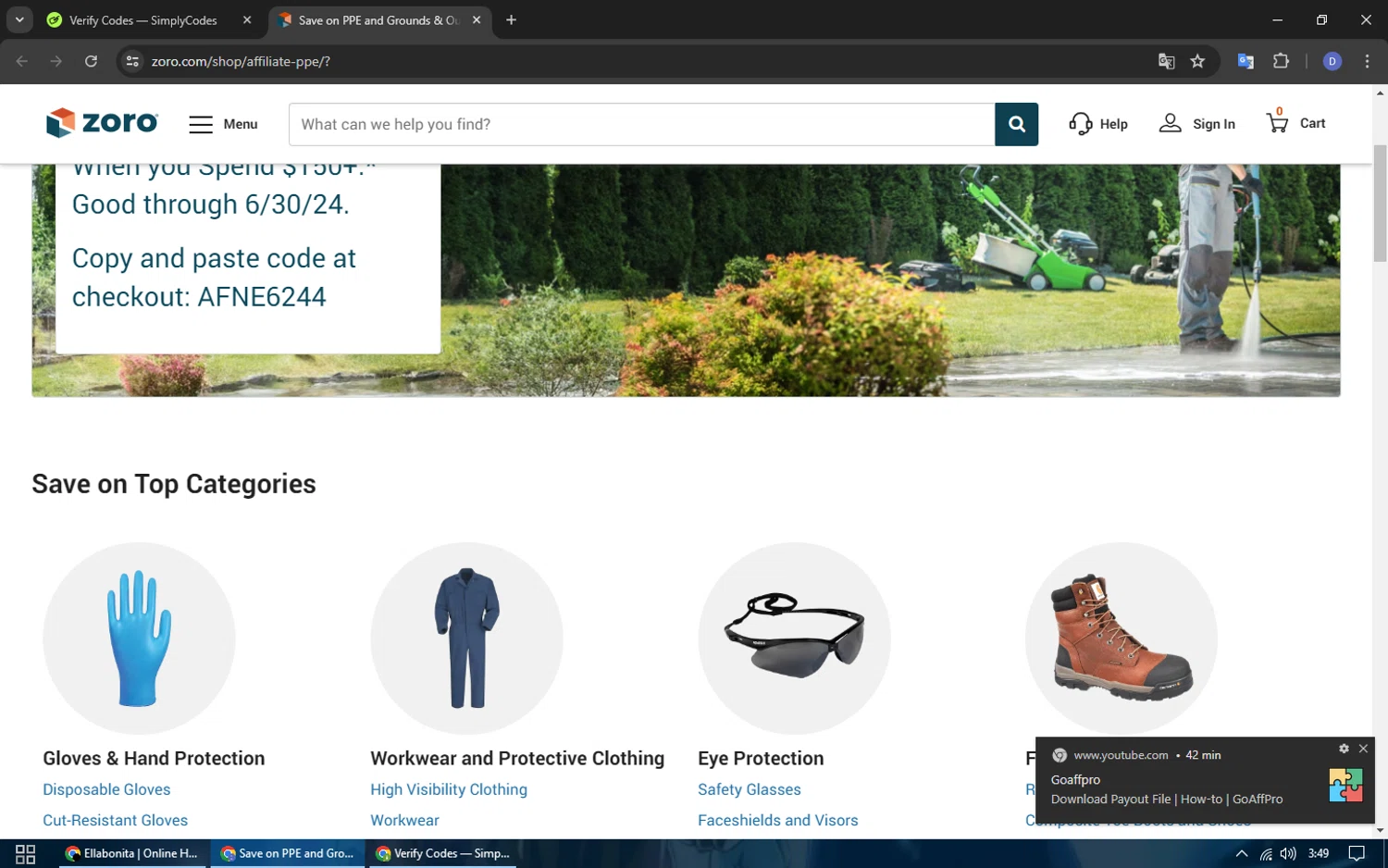Go forward in browser history

click(56, 61)
